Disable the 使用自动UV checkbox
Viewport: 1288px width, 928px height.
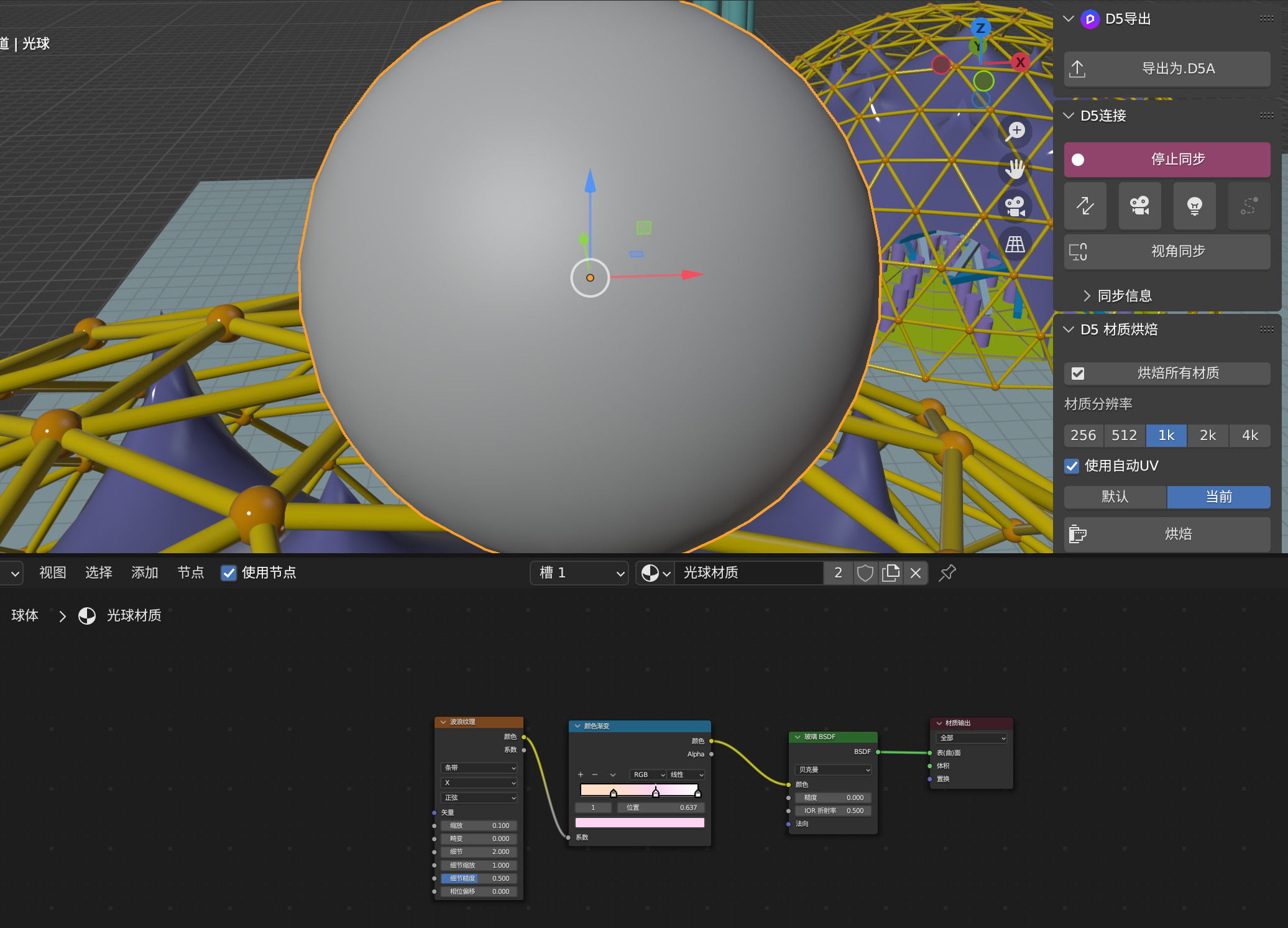(x=1072, y=466)
